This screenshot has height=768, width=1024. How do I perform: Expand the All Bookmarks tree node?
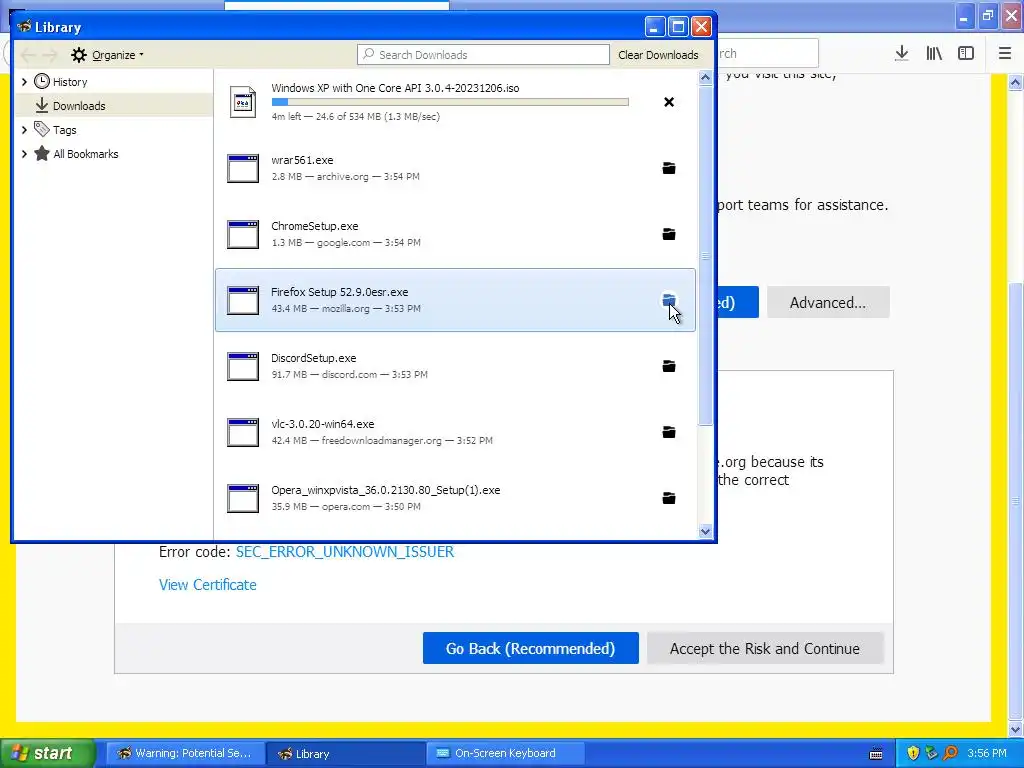click(24, 154)
